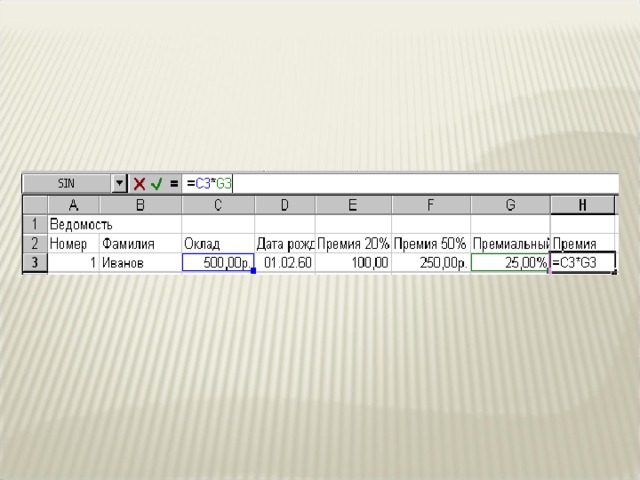640x480 pixels.
Task: Click the 'Премия 50%' cell
Action: (431, 244)
